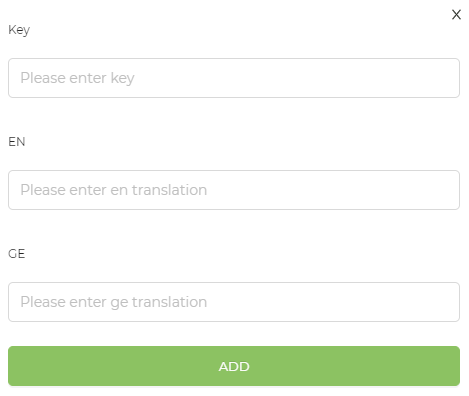Screen dimensions: 469x396
Task: Dismiss the add translation form
Action: tap(456, 15)
